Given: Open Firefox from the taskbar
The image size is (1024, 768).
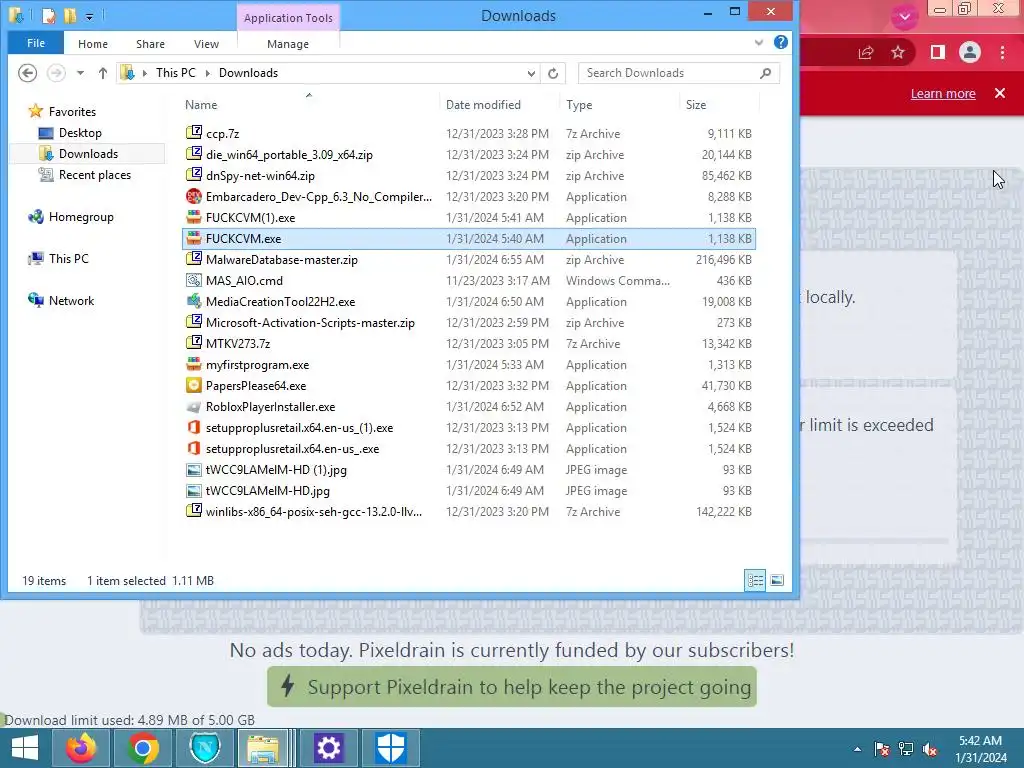Looking at the screenshot, I should (81, 748).
